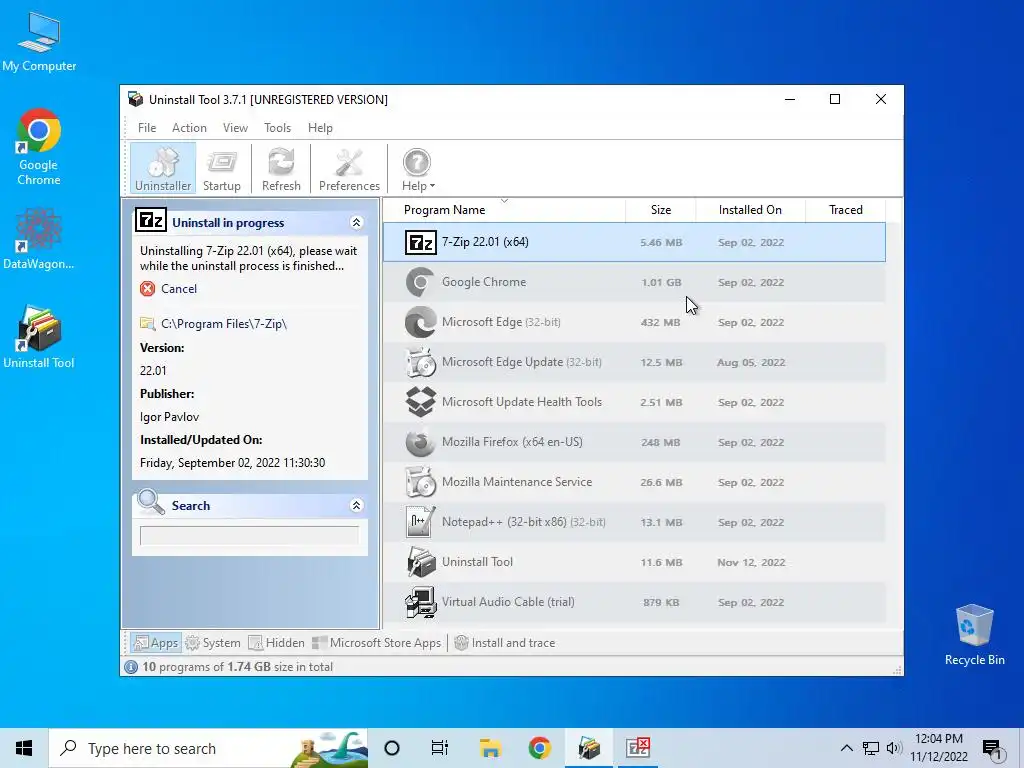Select the Mozilla Firefox program icon
The image size is (1024, 768).
pyautogui.click(x=421, y=442)
